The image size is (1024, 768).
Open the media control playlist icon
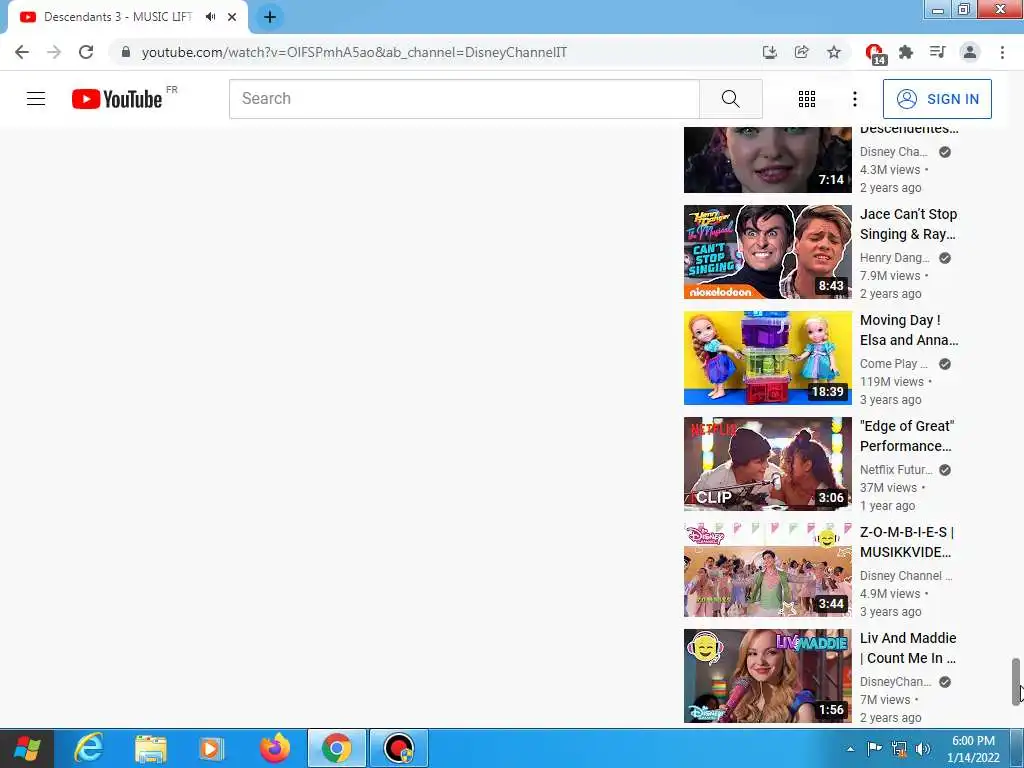(938, 52)
